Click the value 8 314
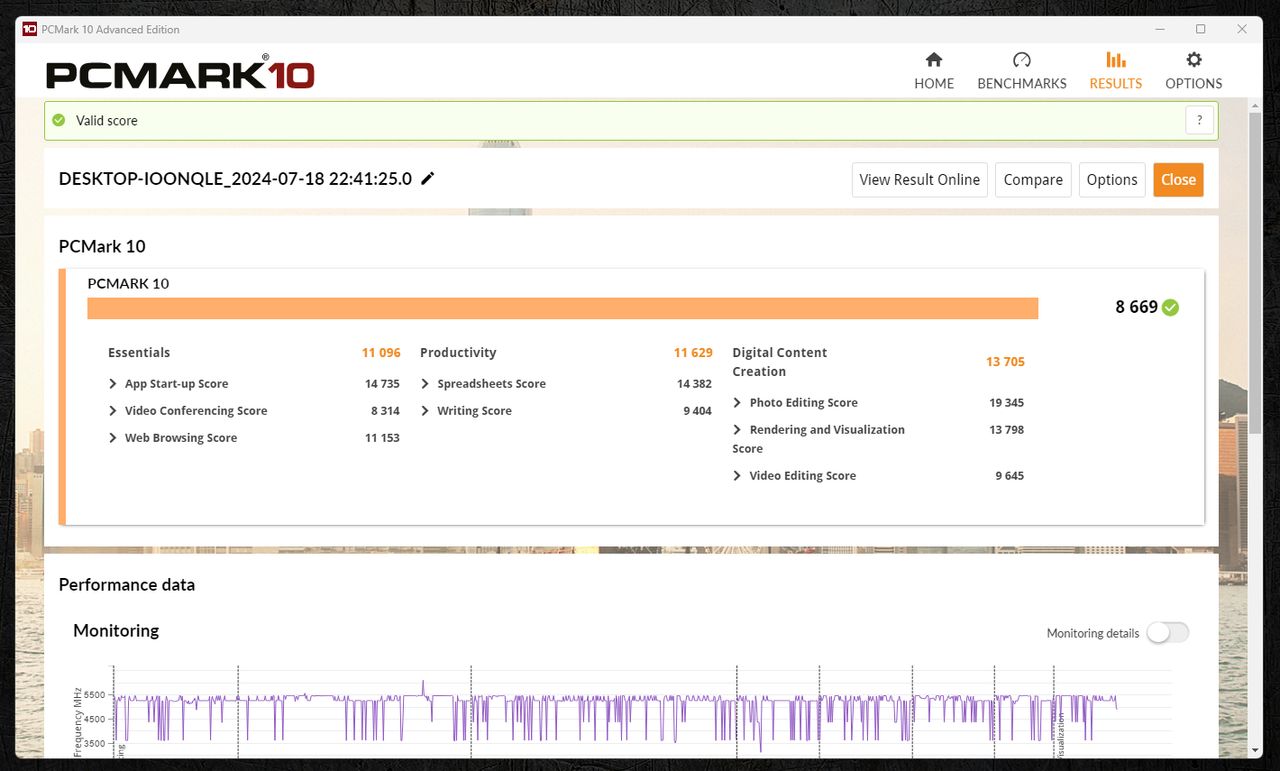Image resolution: width=1280 pixels, height=771 pixels. (x=385, y=411)
